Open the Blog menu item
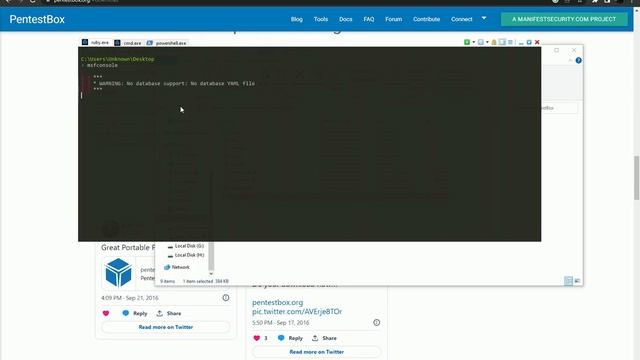The height and width of the screenshot is (360, 640). [x=297, y=19]
